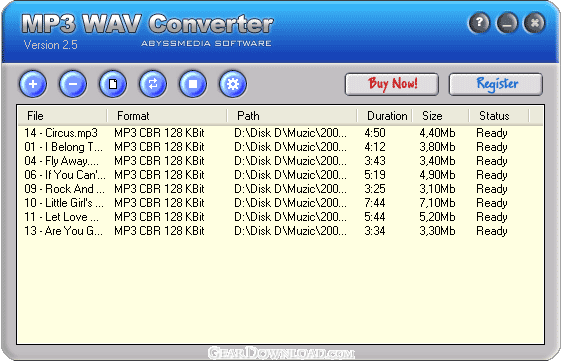Sort by Path column header
The height and width of the screenshot is (361, 562).
pyautogui.click(x=292, y=116)
